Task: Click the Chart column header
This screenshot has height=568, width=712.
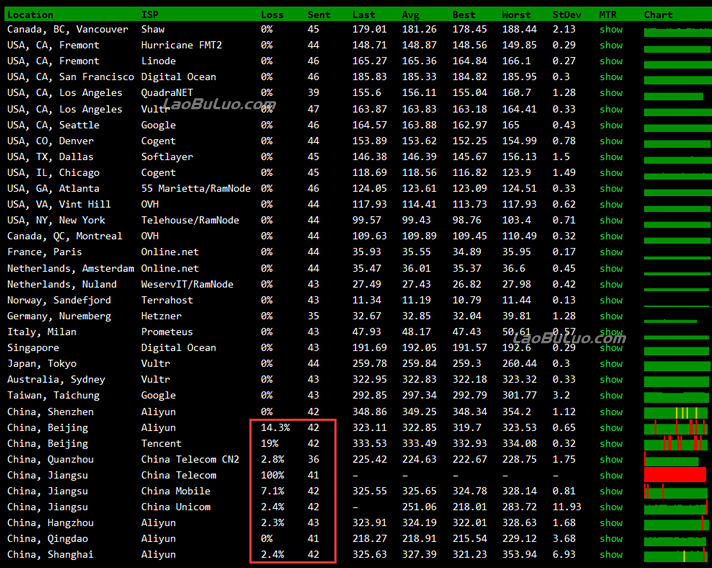Action: coord(658,15)
